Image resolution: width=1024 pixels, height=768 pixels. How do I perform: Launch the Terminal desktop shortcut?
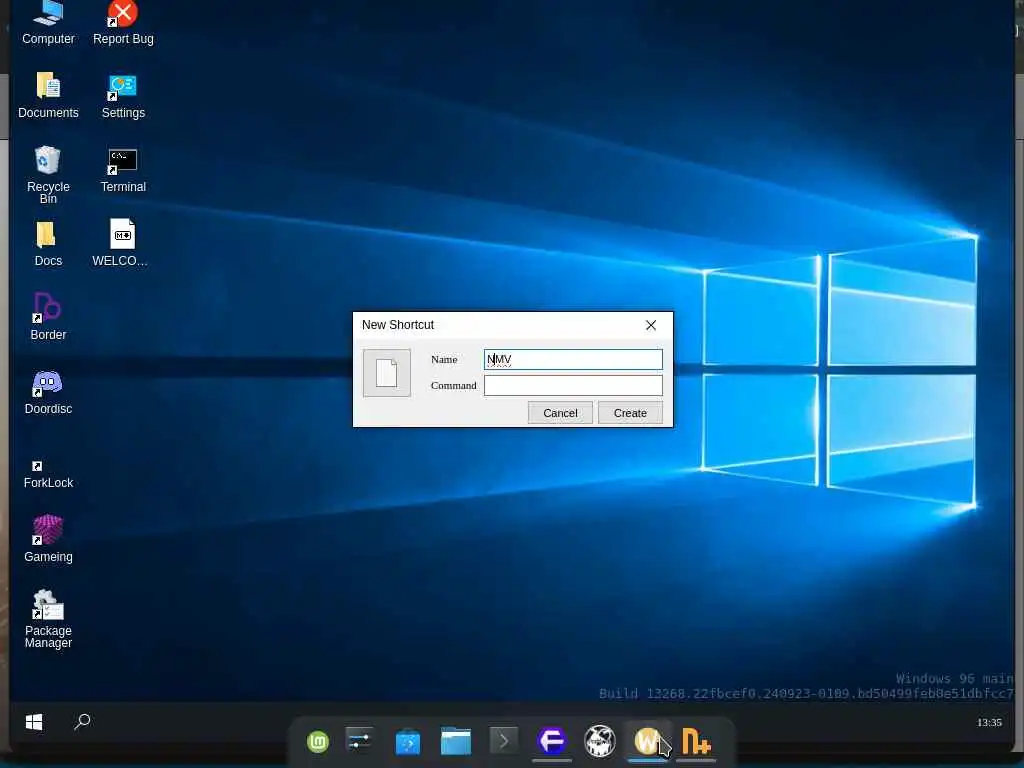point(123,170)
